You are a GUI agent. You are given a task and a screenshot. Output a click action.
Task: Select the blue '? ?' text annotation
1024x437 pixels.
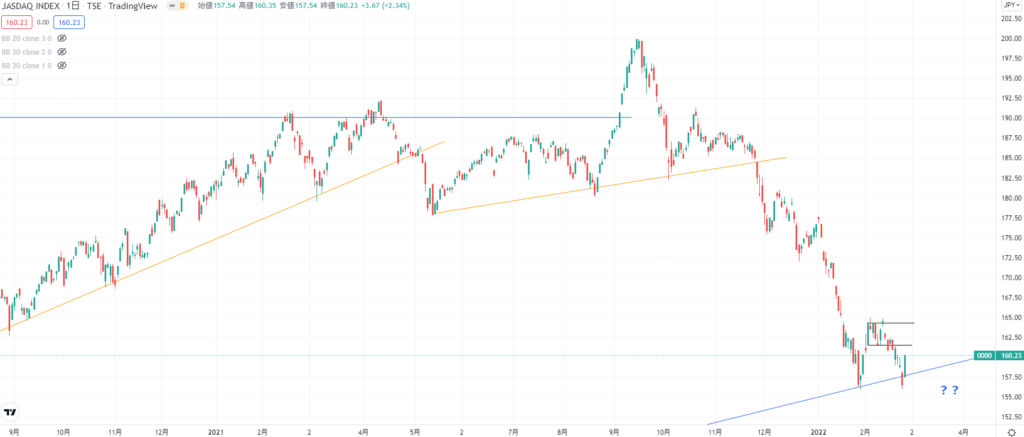pos(950,391)
